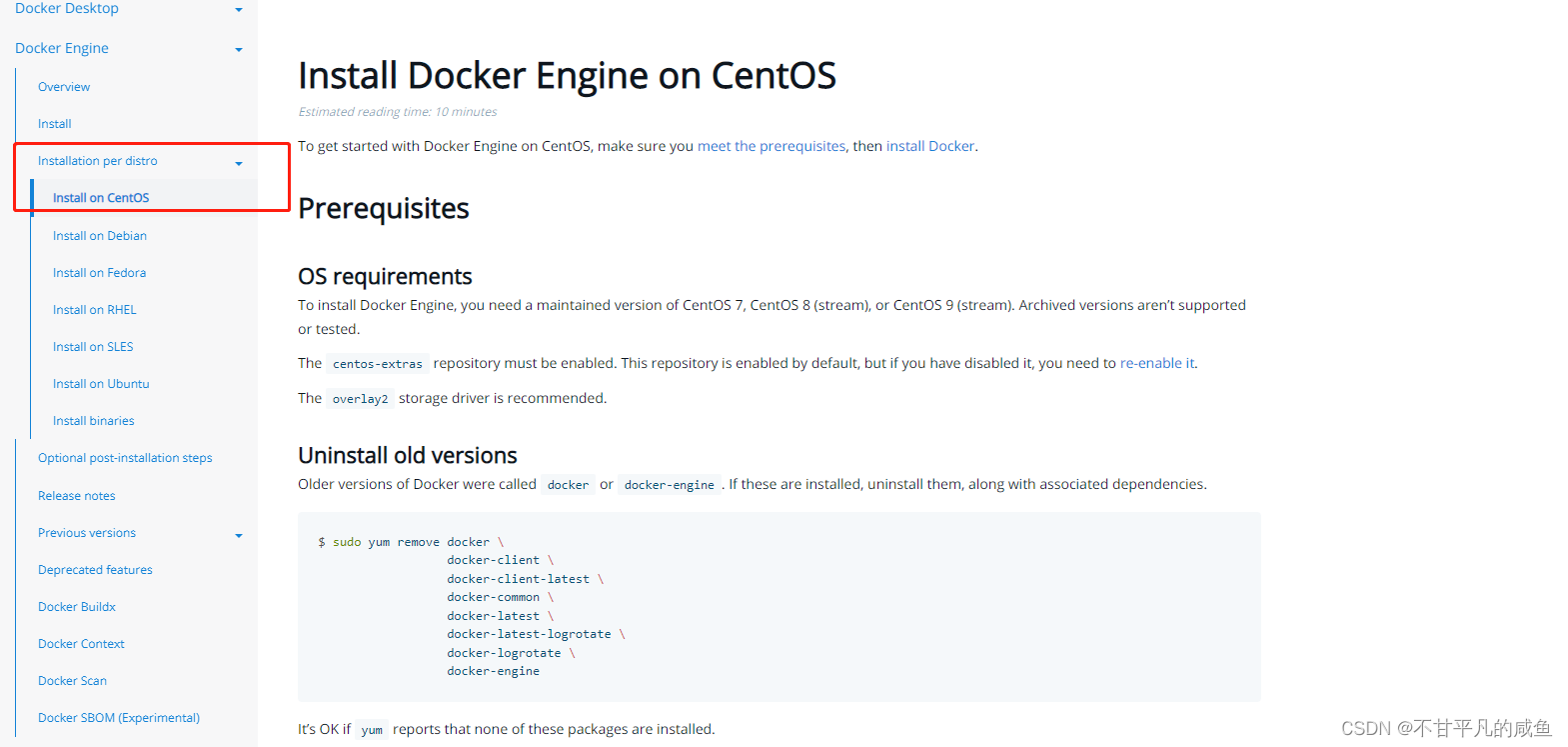Open the Overview sidebar page
Viewport: 1568px width, 747px height.
(64, 87)
